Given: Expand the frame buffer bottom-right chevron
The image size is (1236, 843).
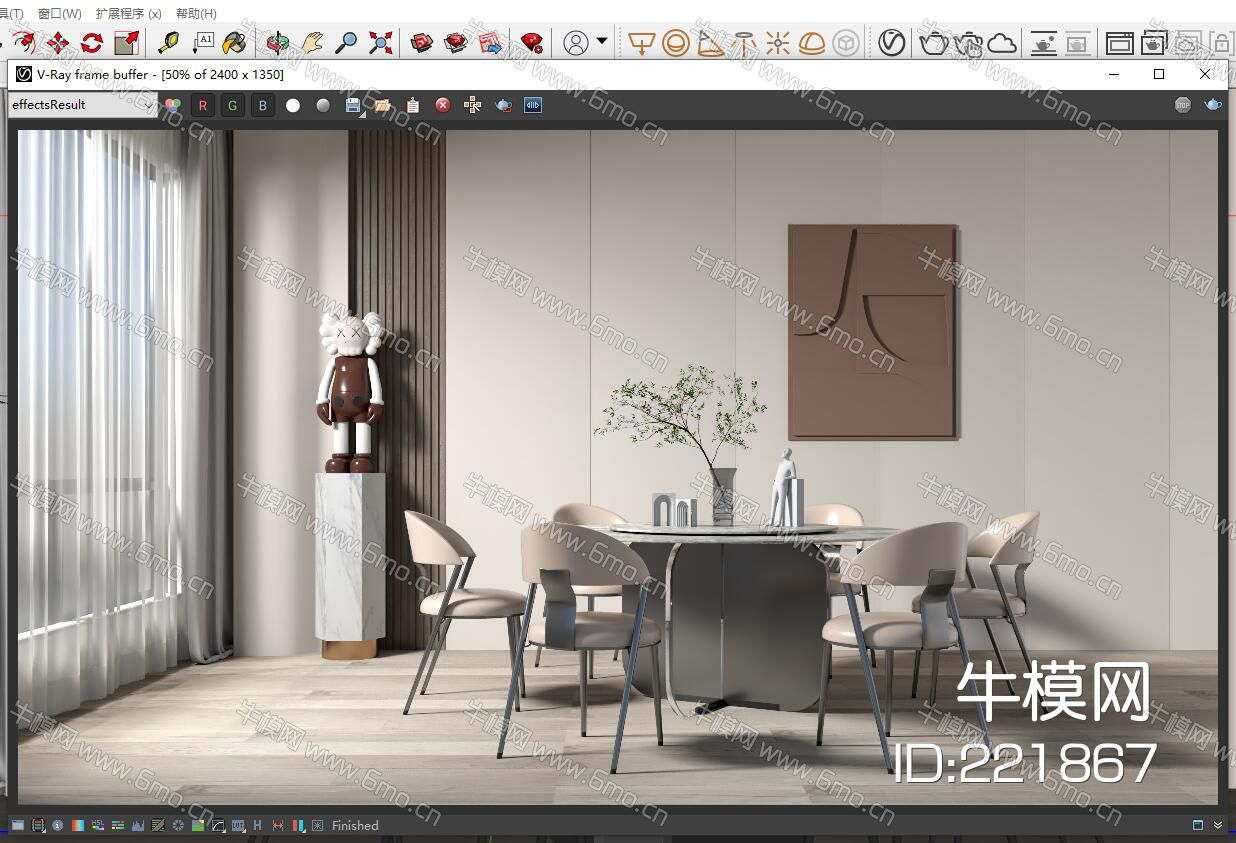Looking at the screenshot, I should 1218,825.
